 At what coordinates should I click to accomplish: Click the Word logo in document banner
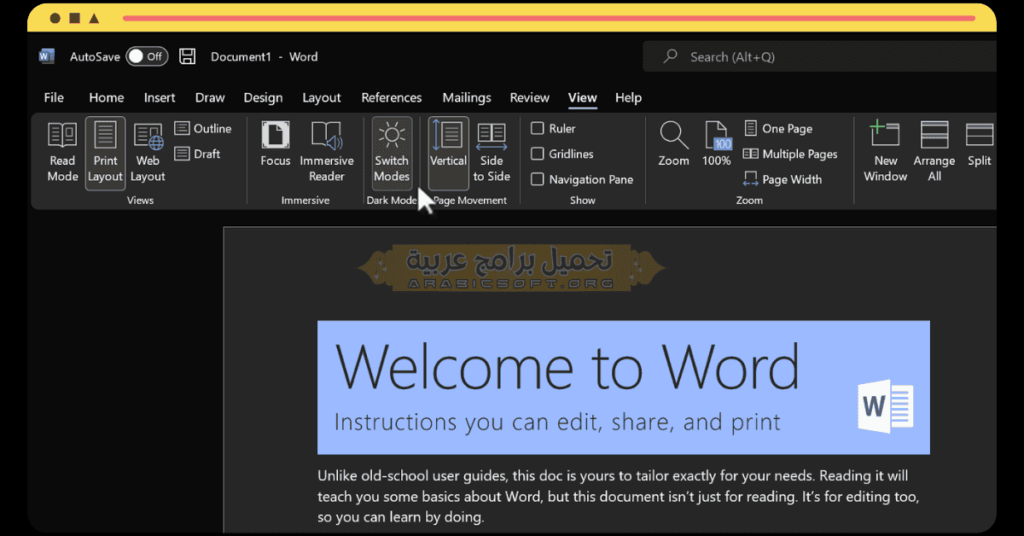[886, 406]
